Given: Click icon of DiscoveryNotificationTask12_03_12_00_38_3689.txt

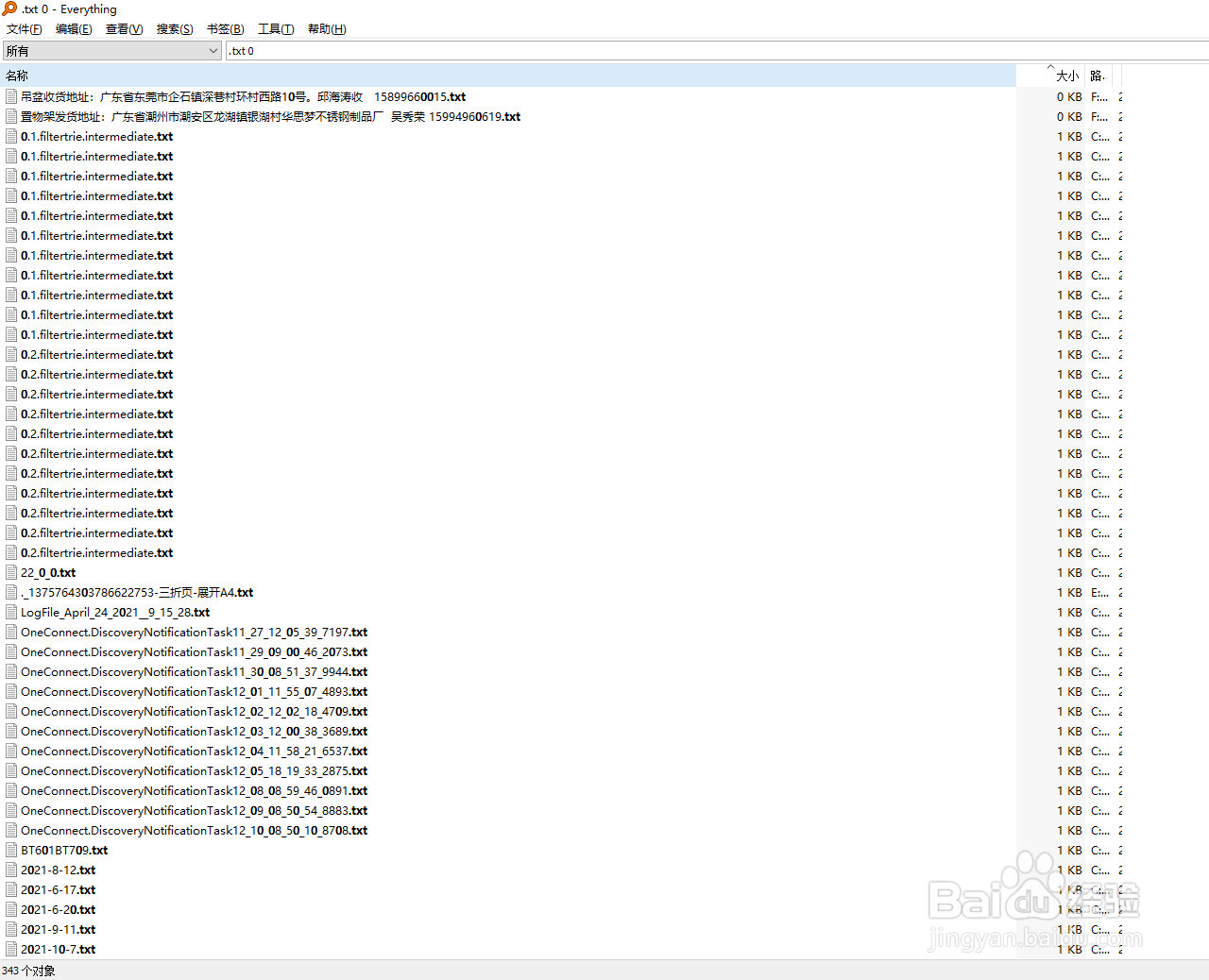Looking at the screenshot, I should 11,732.
